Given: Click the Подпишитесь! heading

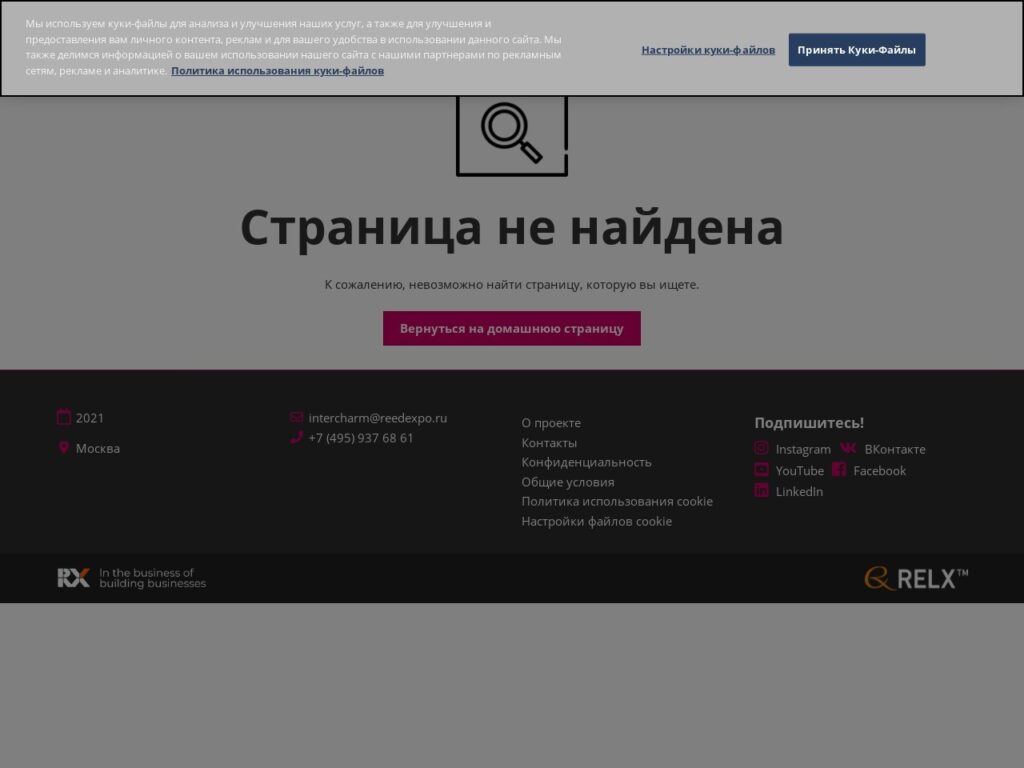Looking at the screenshot, I should click(808, 423).
